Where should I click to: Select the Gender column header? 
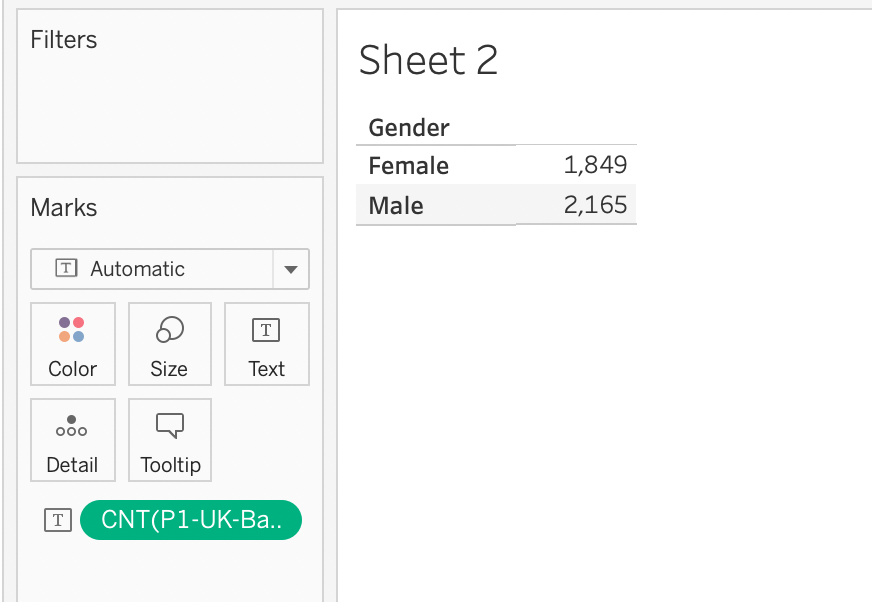[x=409, y=128]
